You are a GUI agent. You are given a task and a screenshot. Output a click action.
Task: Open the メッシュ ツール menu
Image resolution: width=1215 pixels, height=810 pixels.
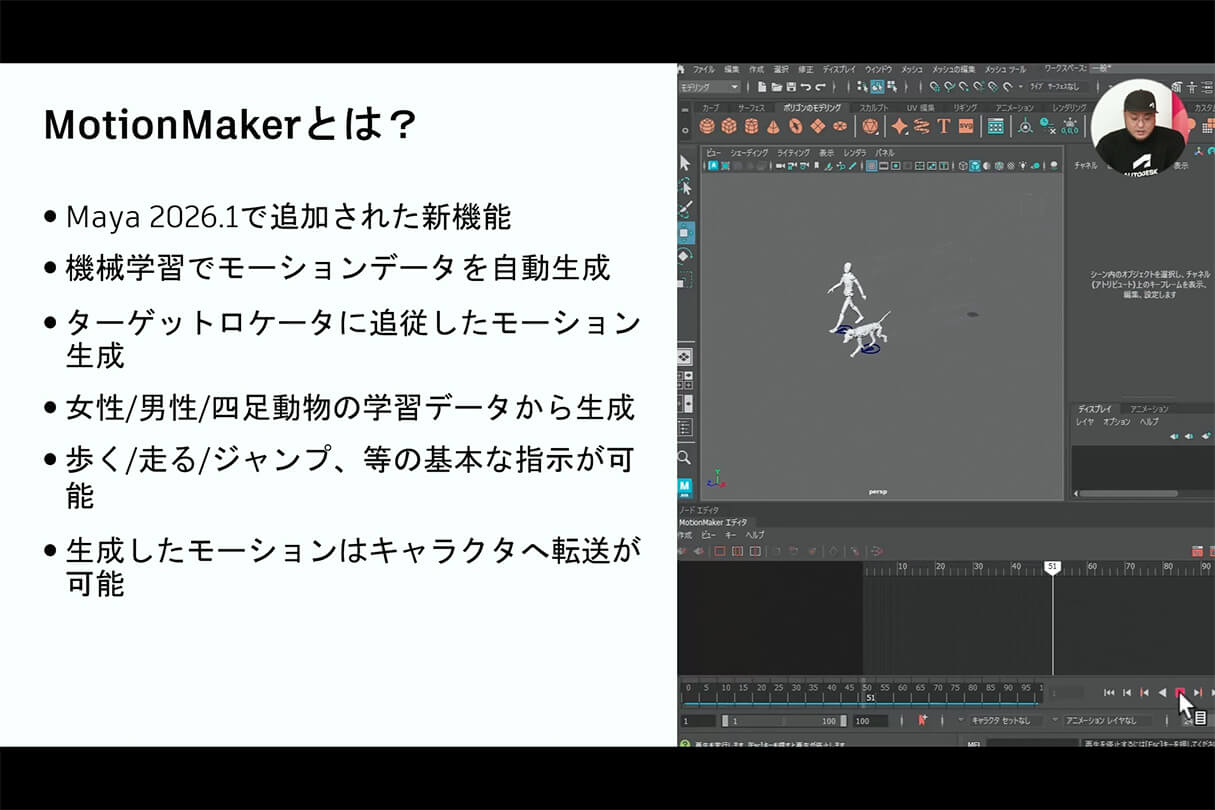click(x=1005, y=69)
